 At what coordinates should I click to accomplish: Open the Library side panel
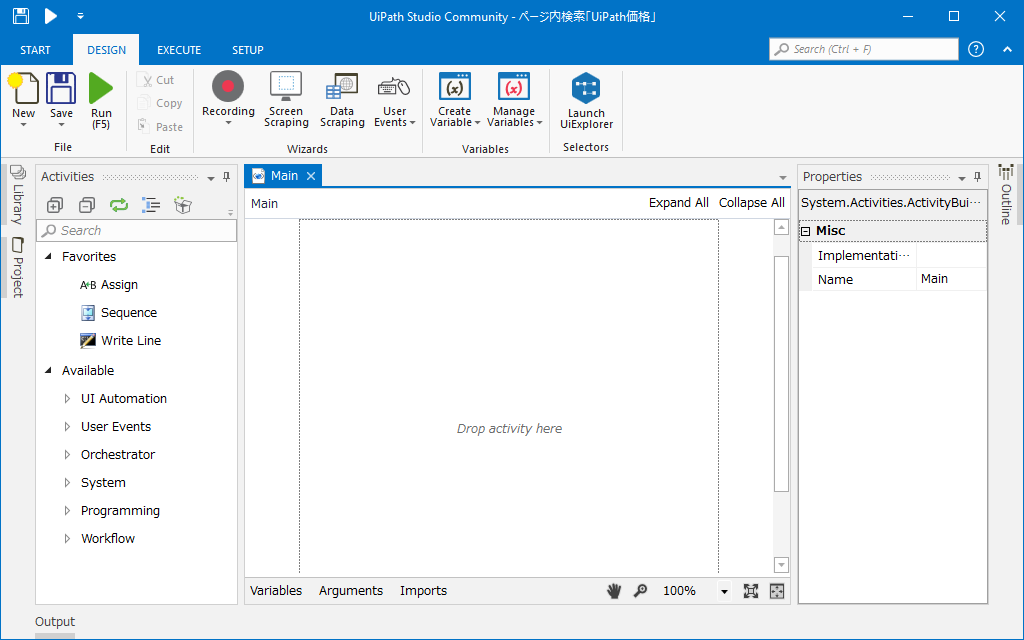click(18, 195)
